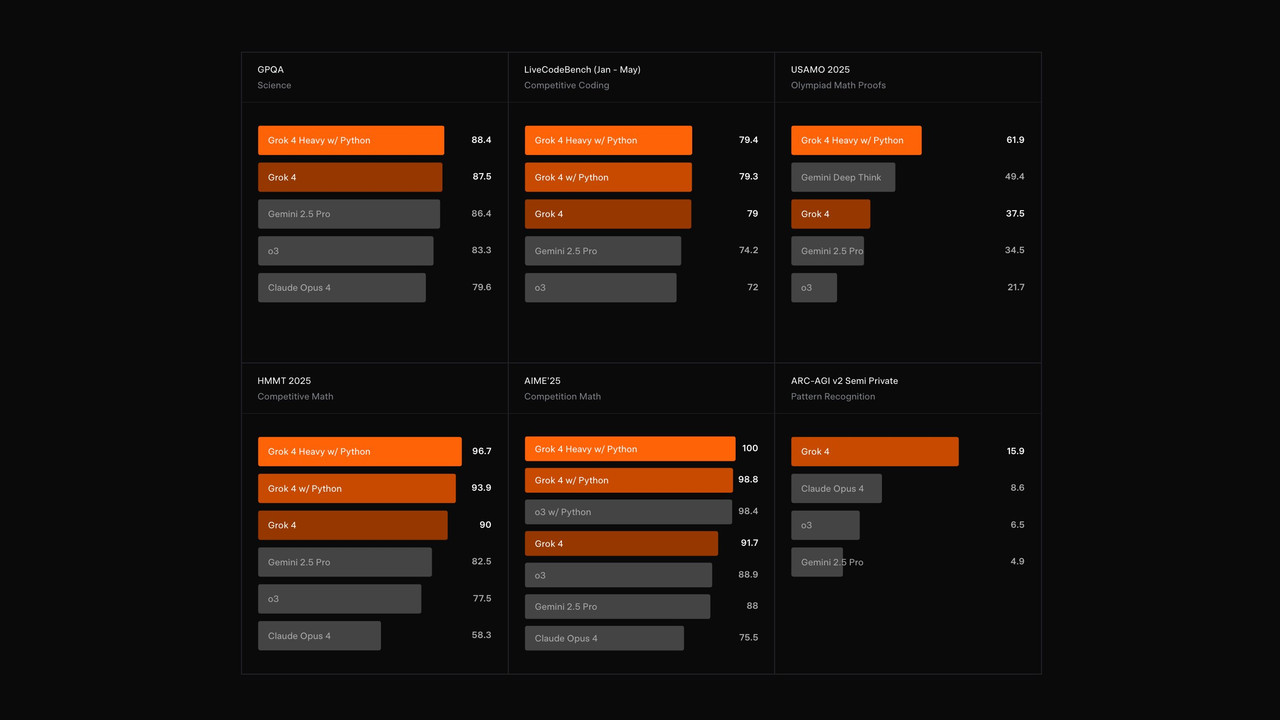
Task: Click the 88.4 score value
Action: tap(481, 140)
